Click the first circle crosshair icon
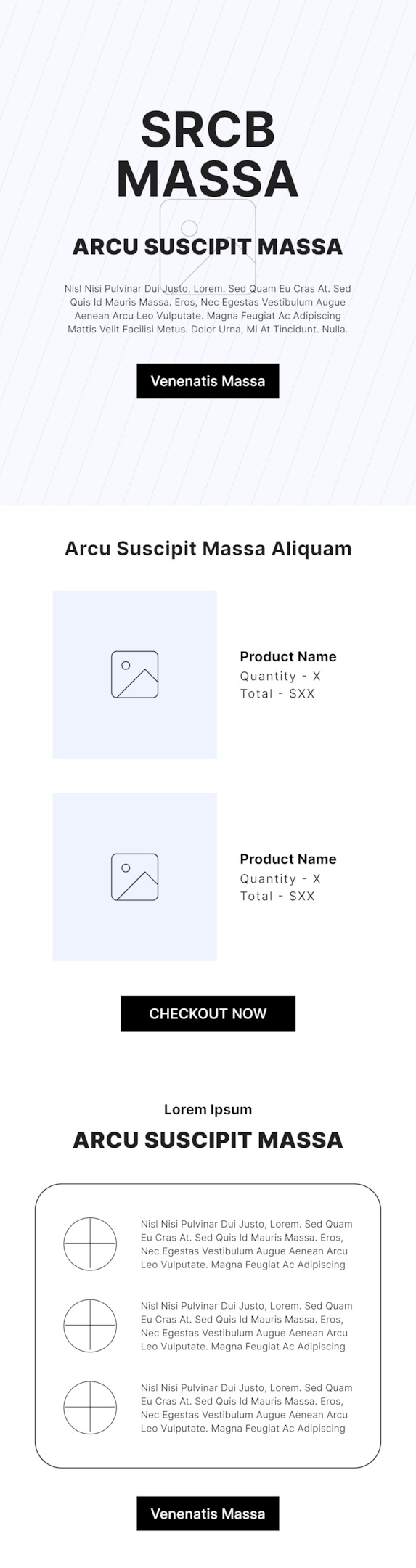416x1568 pixels. 90,1244
